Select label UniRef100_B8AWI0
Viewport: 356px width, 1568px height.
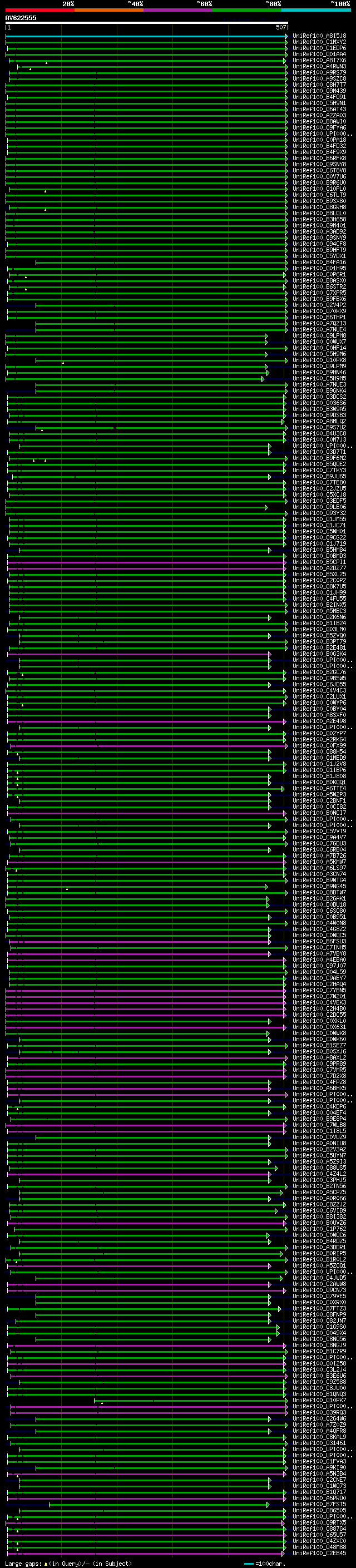pos(319,122)
